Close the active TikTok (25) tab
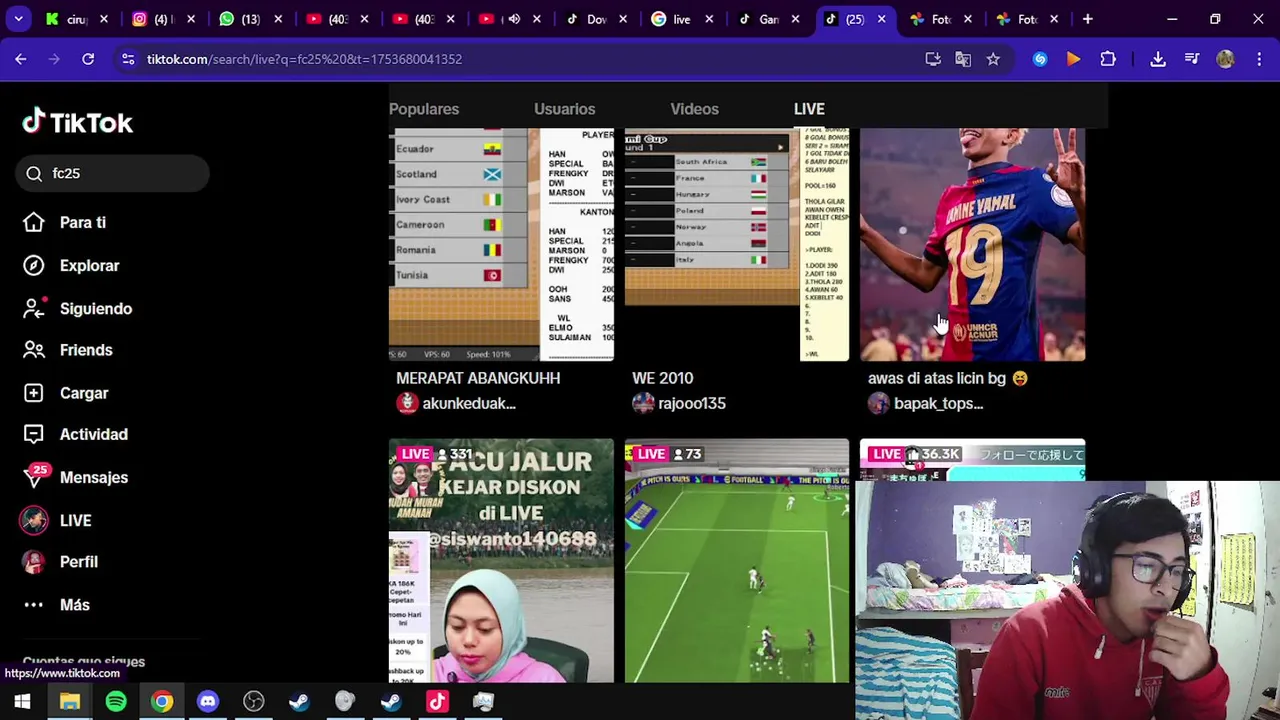Screen dimensions: 1280x720 coord(881,19)
